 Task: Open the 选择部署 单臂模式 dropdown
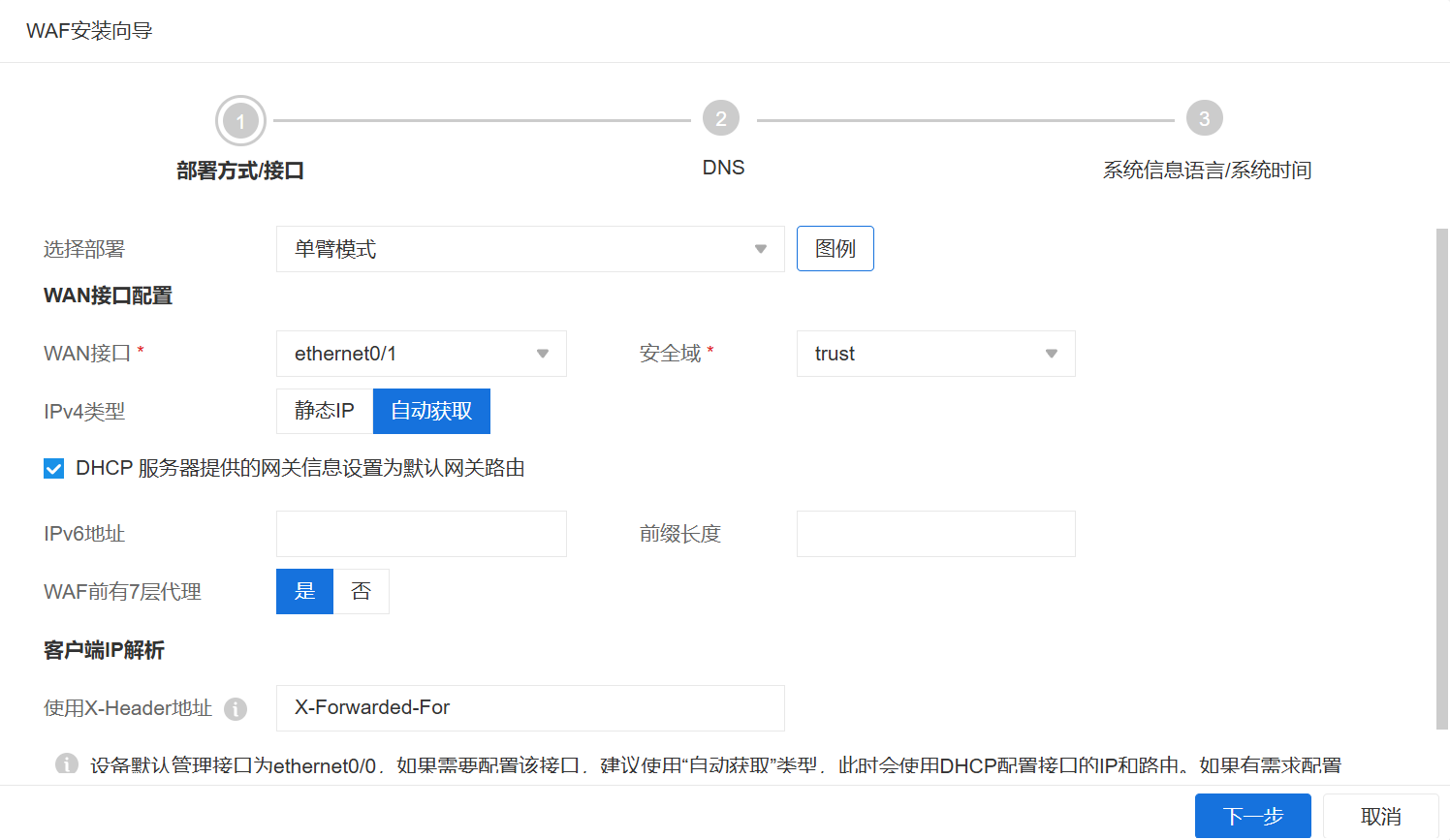(529, 249)
